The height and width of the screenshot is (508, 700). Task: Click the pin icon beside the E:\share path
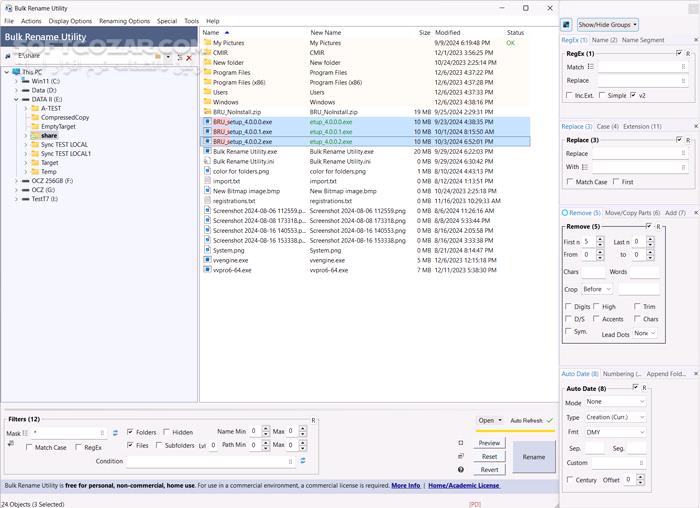tap(8, 56)
